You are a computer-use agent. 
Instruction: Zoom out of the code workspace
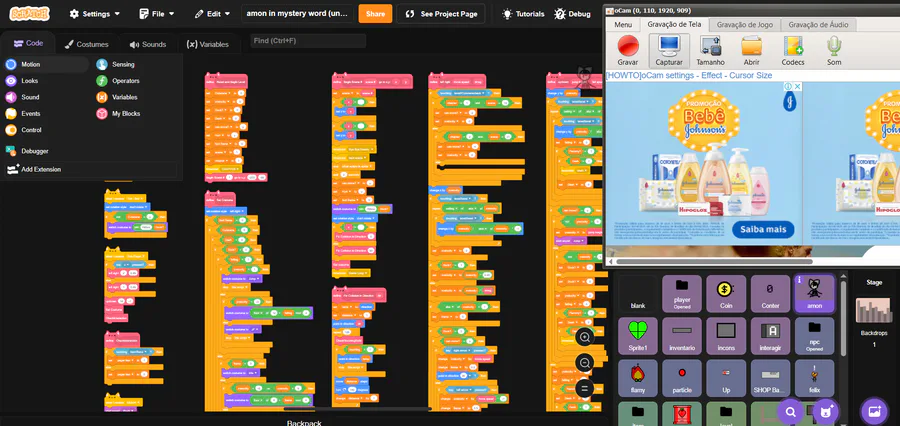pyautogui.click(x=585, y=363)
